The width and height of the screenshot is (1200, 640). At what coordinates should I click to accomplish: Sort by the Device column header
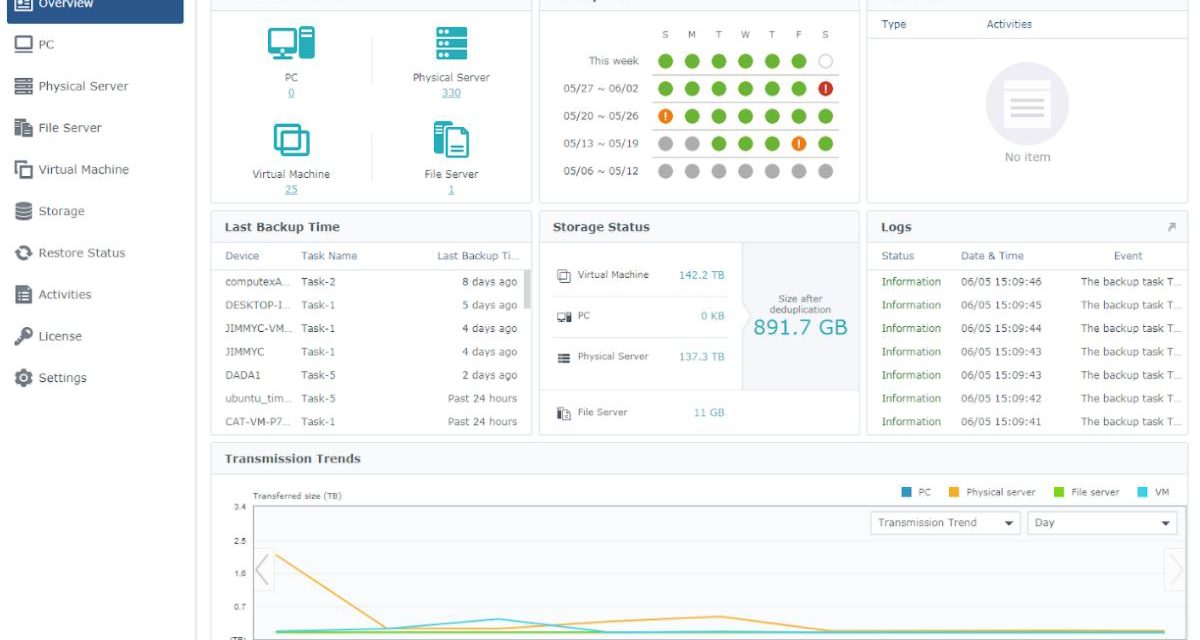tap(242, 256)
